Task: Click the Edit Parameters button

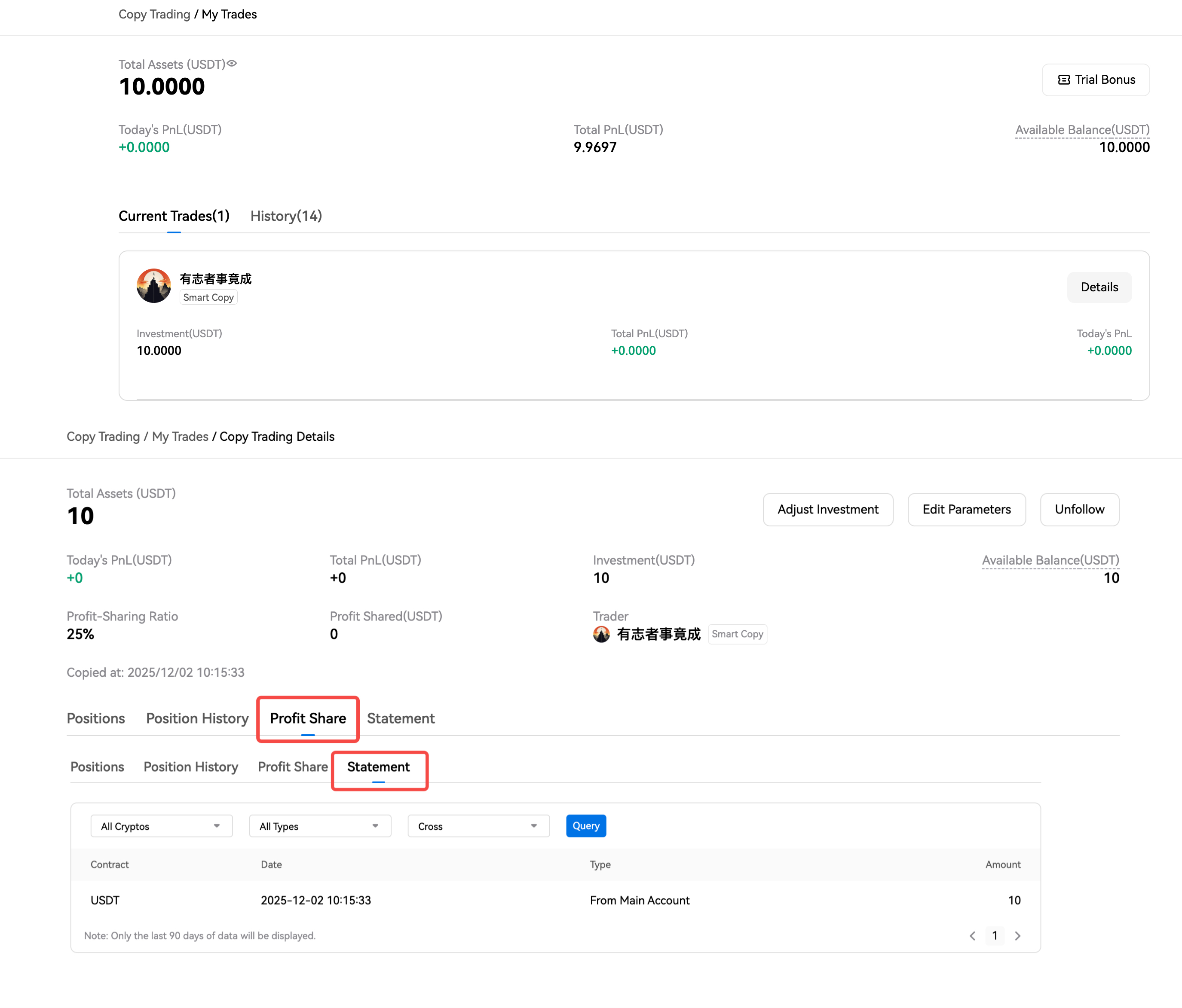Action: click(966, 509)
